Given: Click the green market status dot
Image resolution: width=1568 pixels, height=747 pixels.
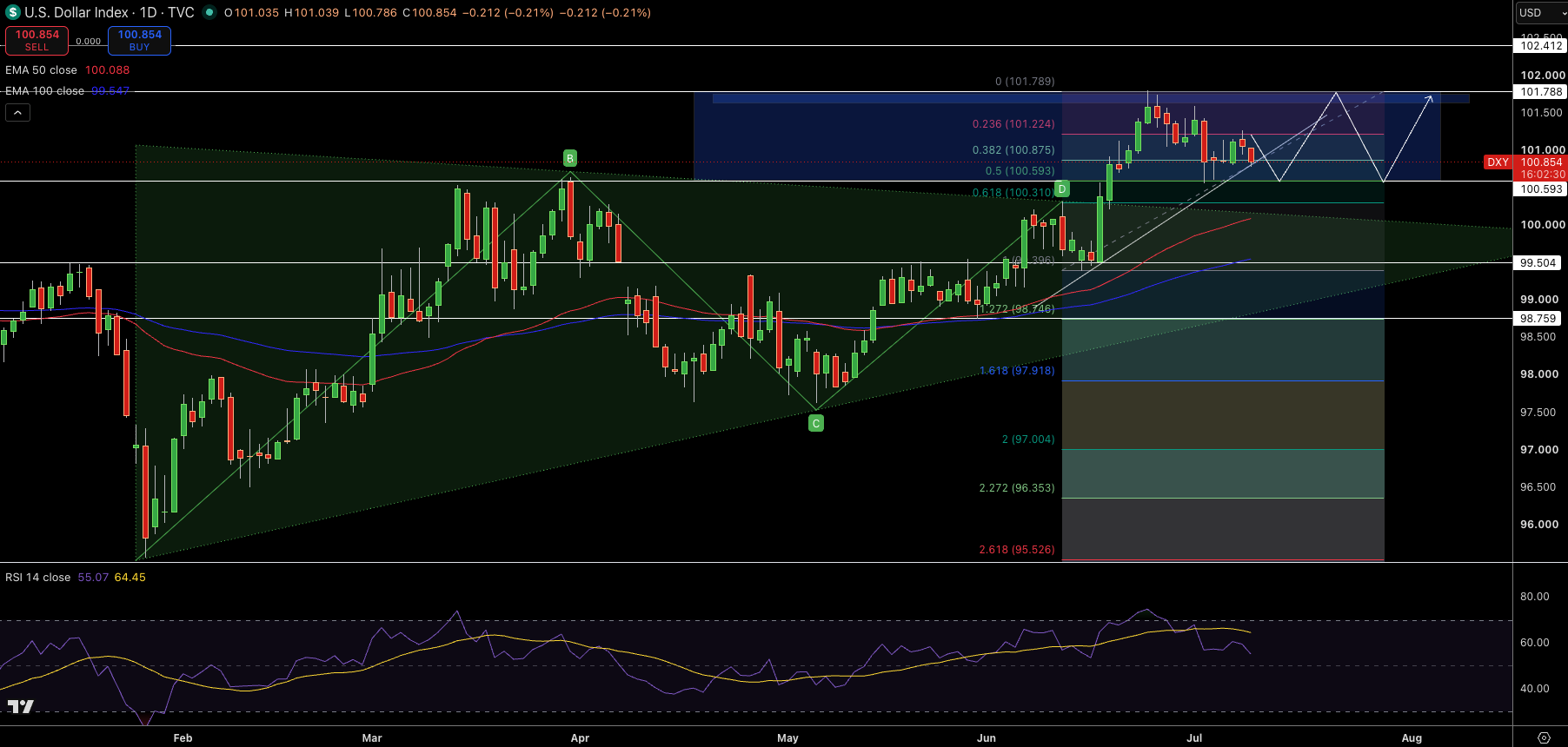Looking at the screenshot, I should click(x=209, y=13).
